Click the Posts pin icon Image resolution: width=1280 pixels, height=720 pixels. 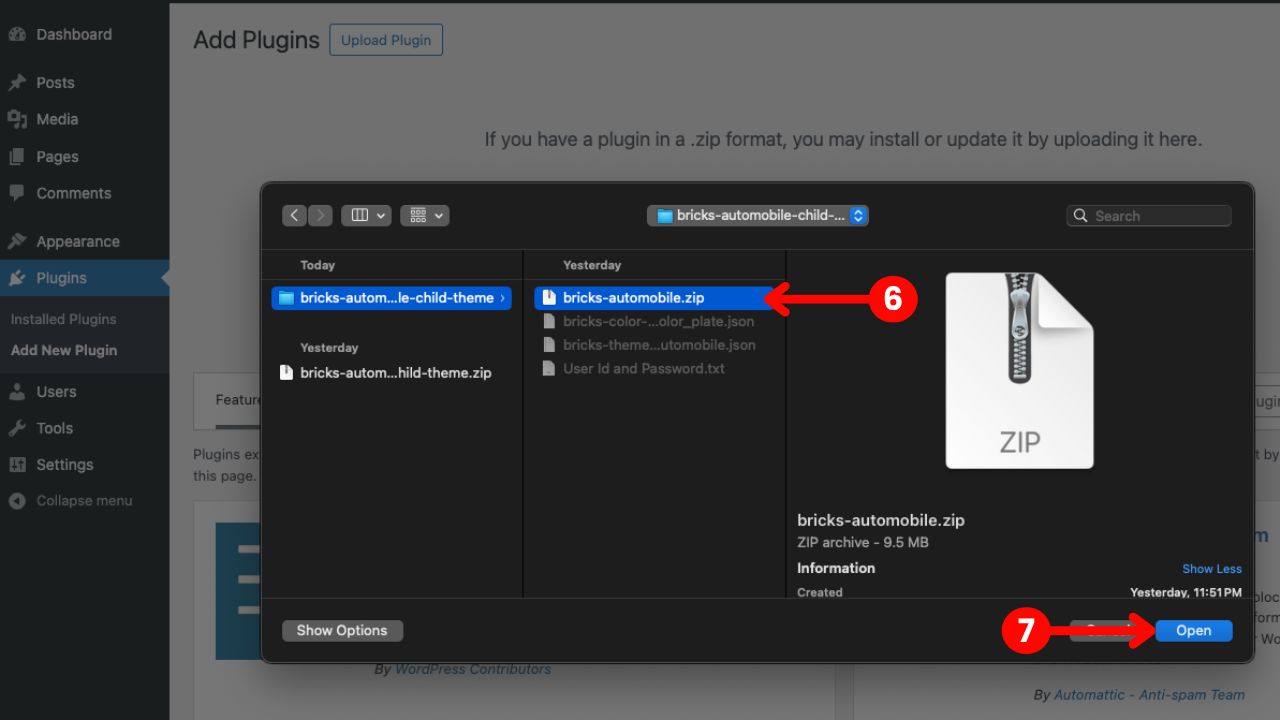point(17,82)
